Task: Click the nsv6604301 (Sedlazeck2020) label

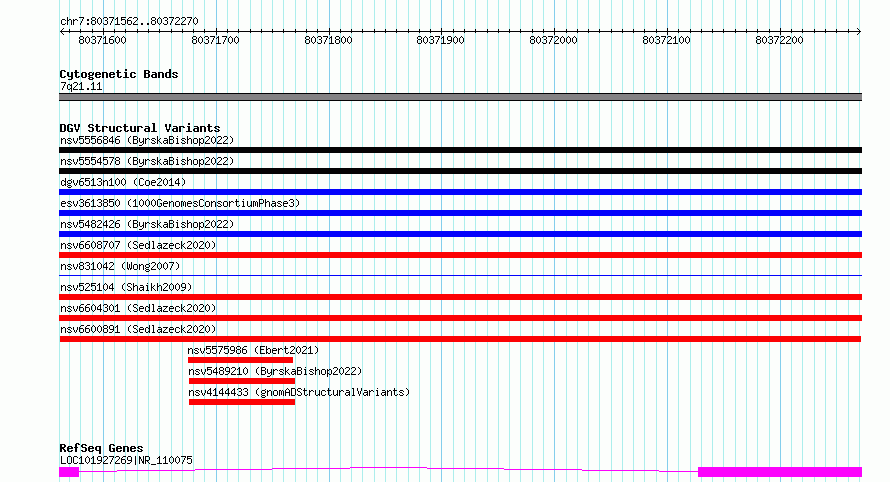Action: coord(138,308)
